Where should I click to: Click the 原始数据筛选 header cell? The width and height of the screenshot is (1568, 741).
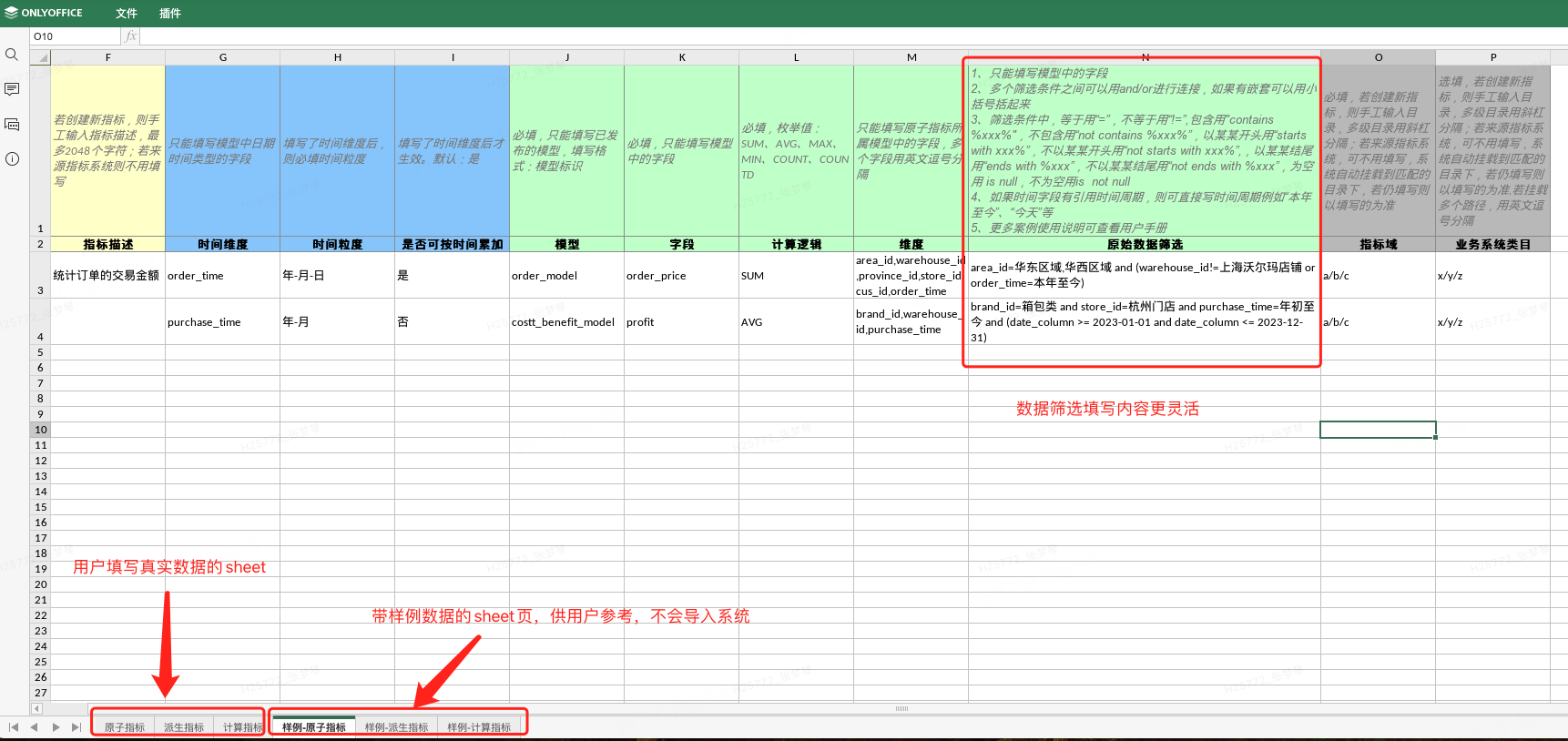click(1145, 244)
